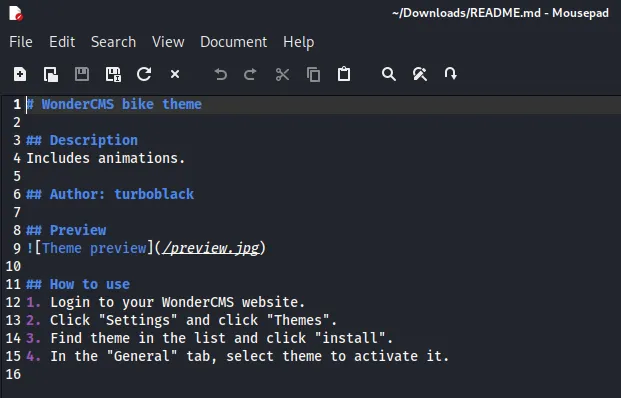Open the Search menu

pyautogui.click(x=114, y=42)
